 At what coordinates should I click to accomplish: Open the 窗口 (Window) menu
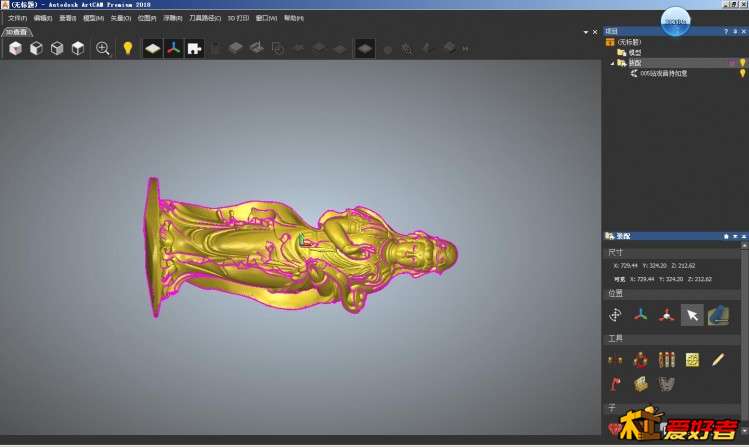(x=266, y=18)
